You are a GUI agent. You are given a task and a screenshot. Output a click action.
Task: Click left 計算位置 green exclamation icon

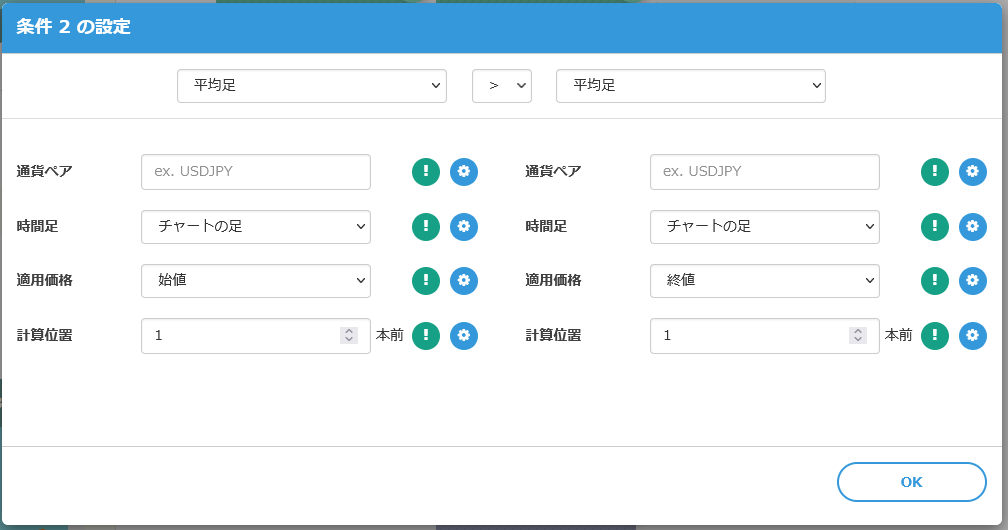coord(426,336)
